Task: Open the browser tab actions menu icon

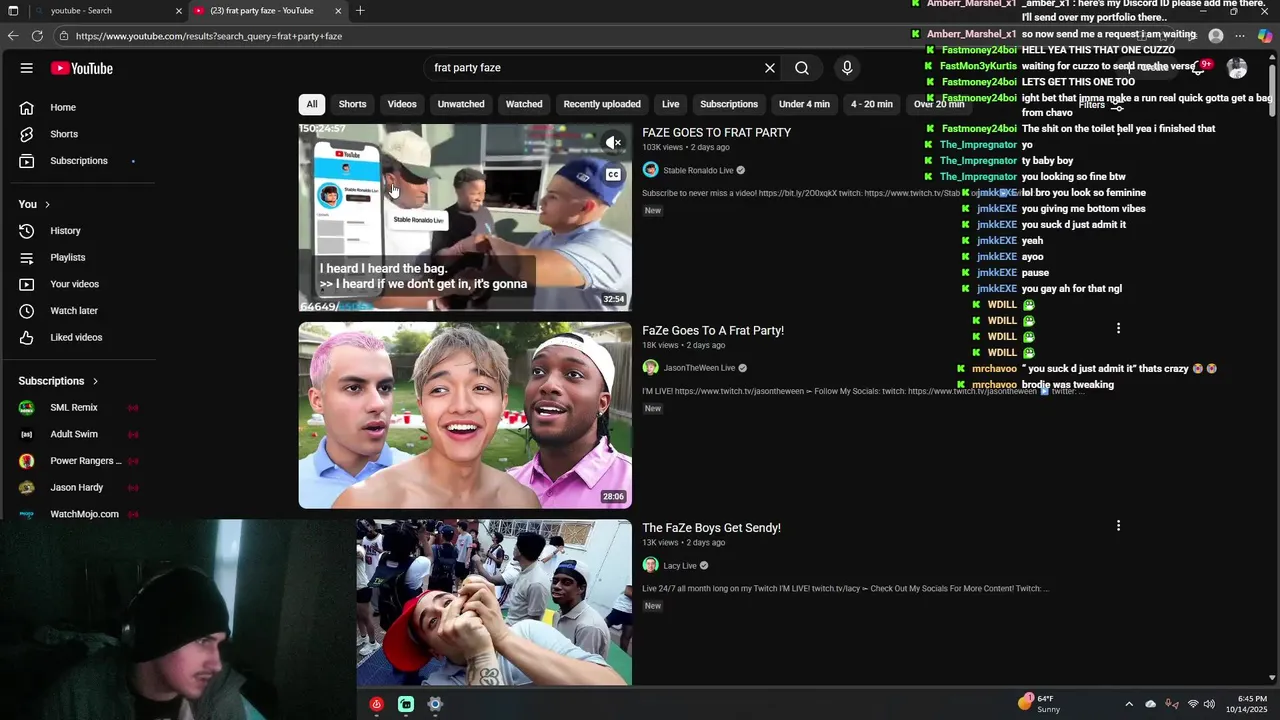Action: (13, 11)
